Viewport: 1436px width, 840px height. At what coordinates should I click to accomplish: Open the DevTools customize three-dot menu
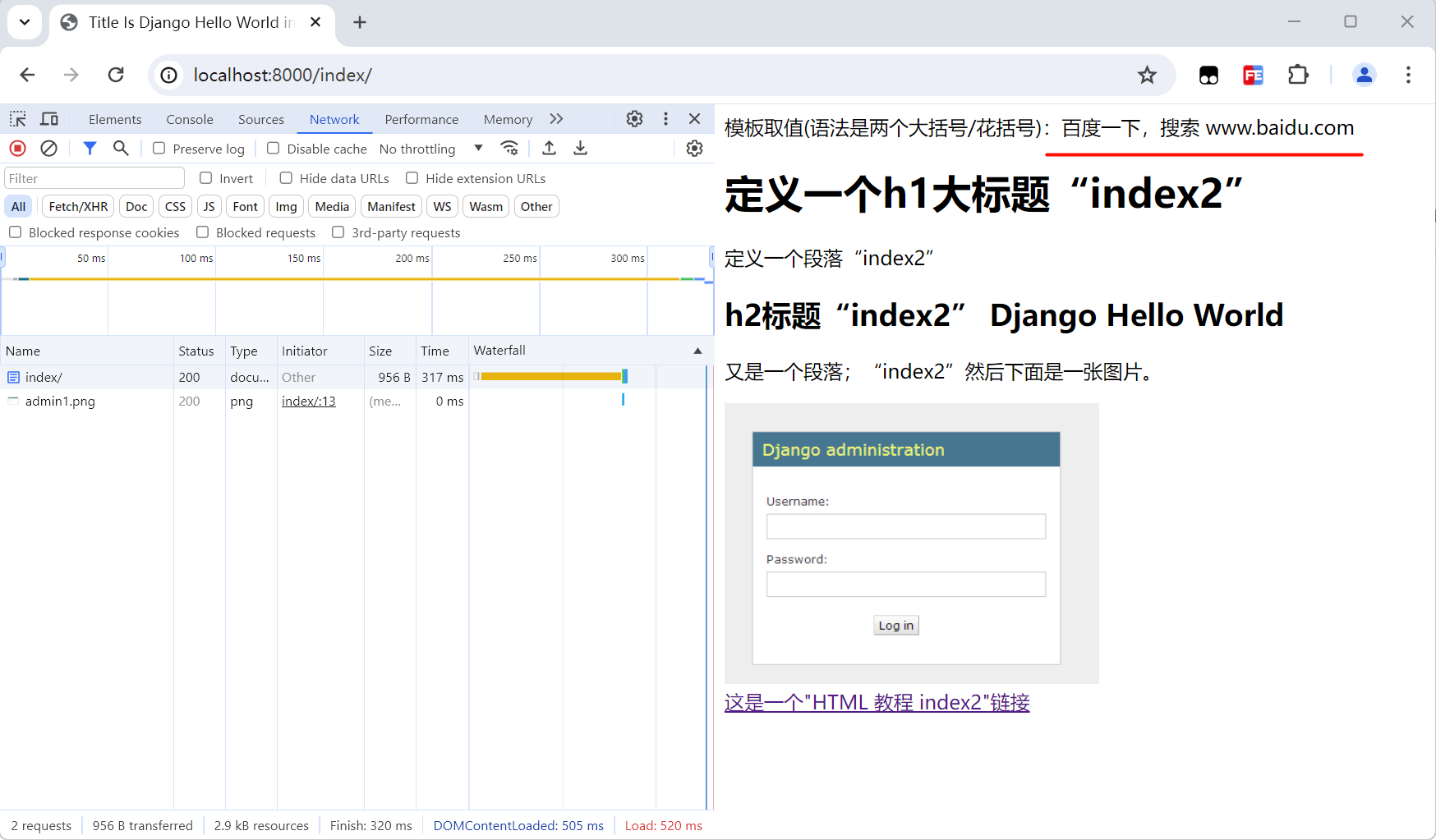(665, 119)
